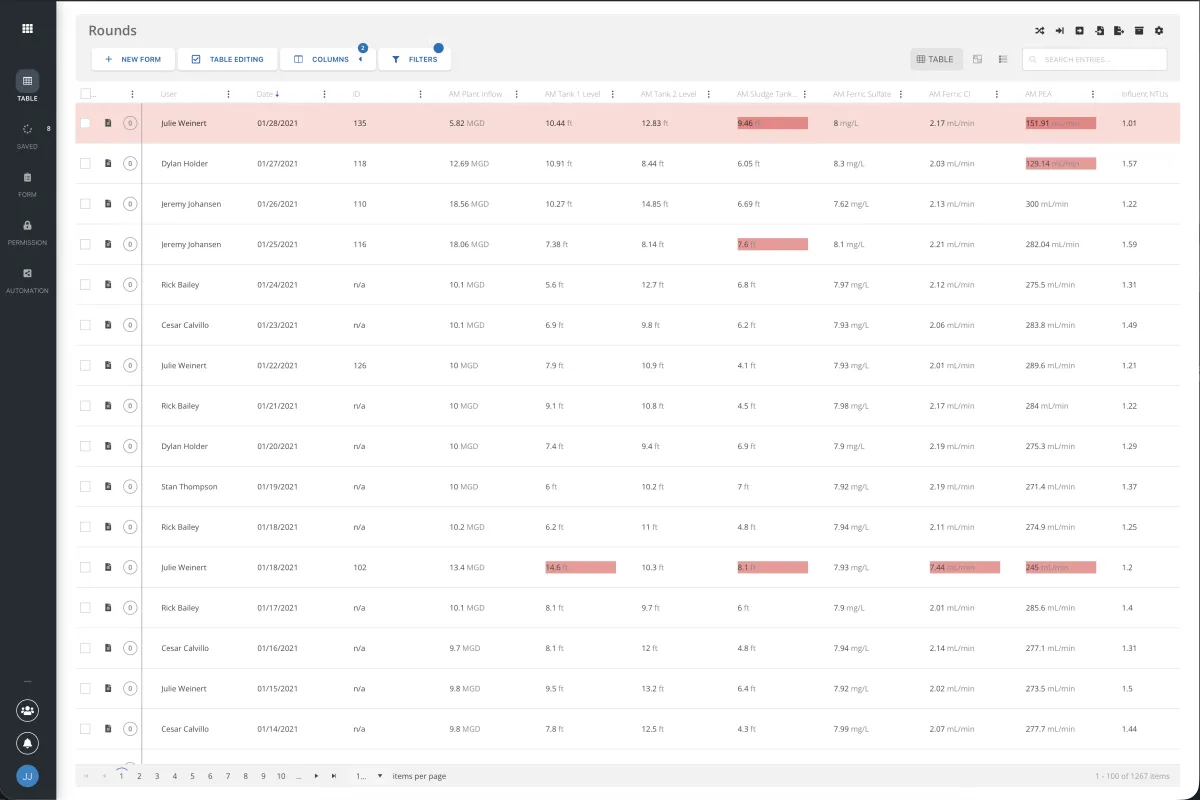Screen dimensions: 1200x800
Task: Open document icon for Dylan Holder 01/27/2021 row
Action: click(x=108, y=163)
